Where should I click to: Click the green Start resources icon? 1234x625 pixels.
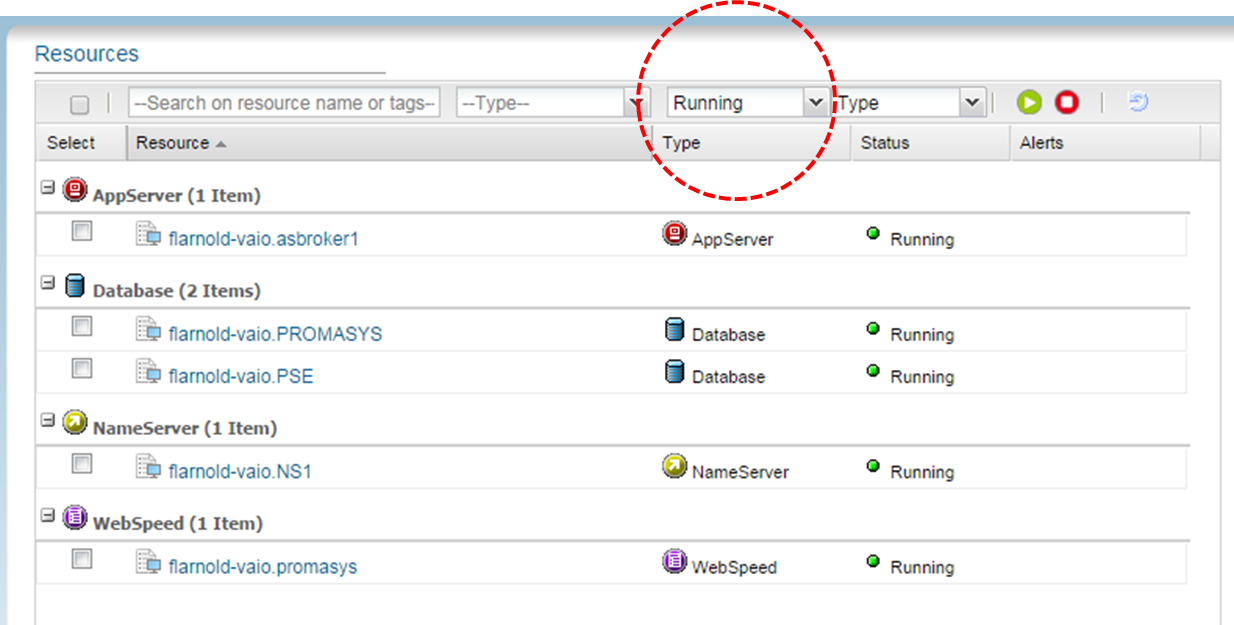click(1029, 102)
